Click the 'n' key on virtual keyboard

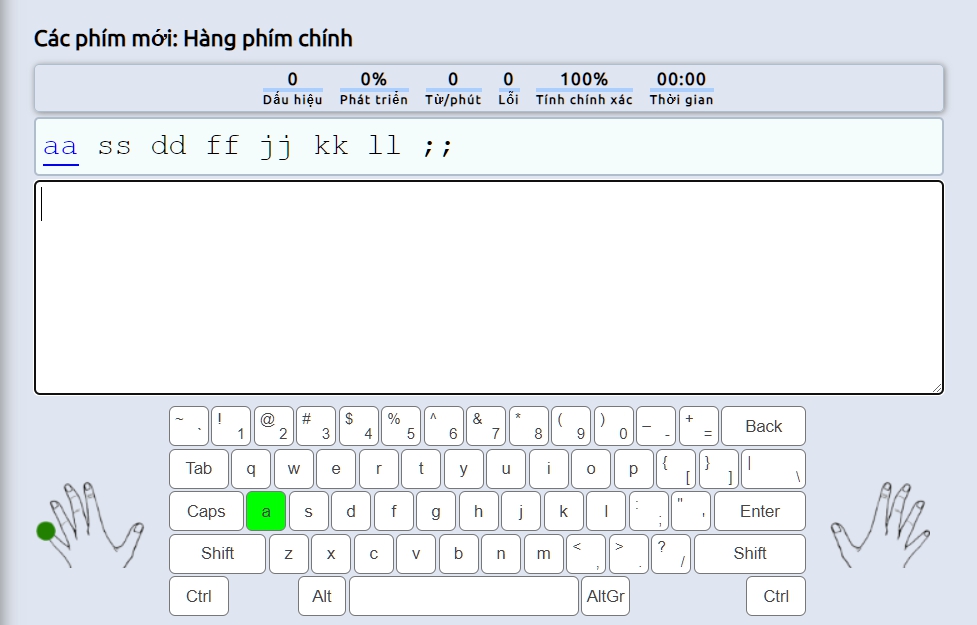(501, 553)
